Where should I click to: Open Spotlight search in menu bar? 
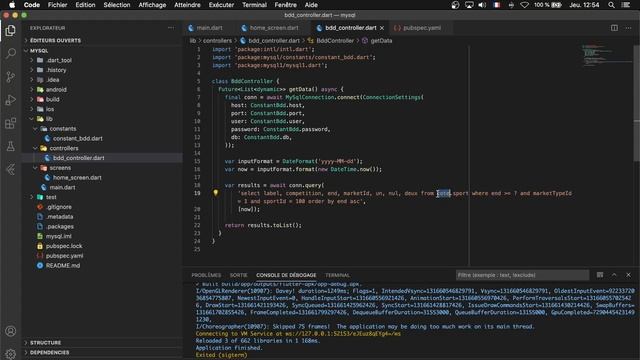pyautogui.click(x=611, y=5)
